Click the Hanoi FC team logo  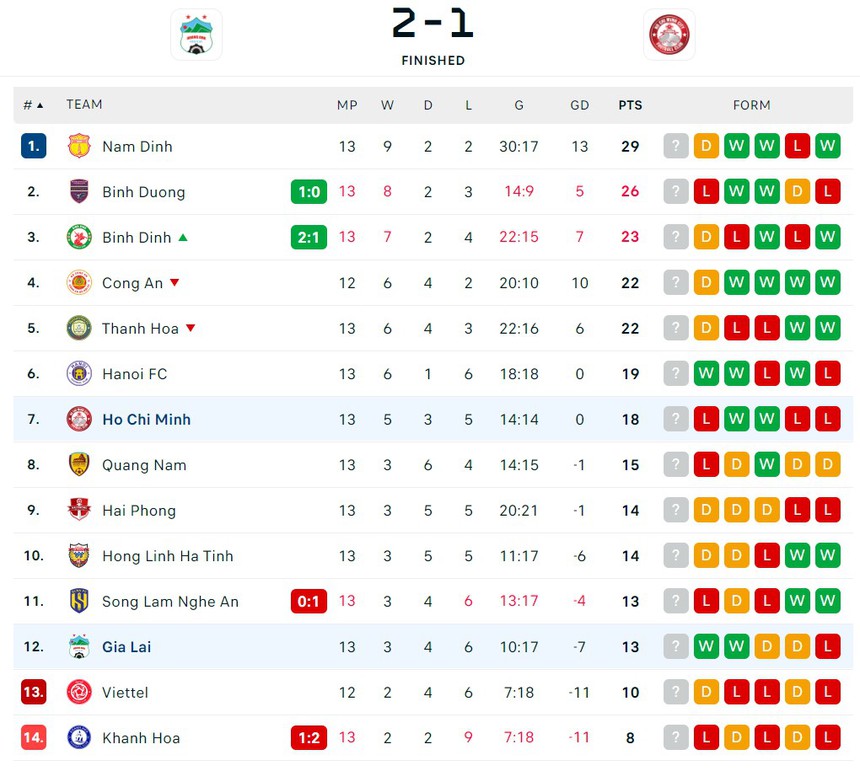pyautogui.click(x=79, y=374)
